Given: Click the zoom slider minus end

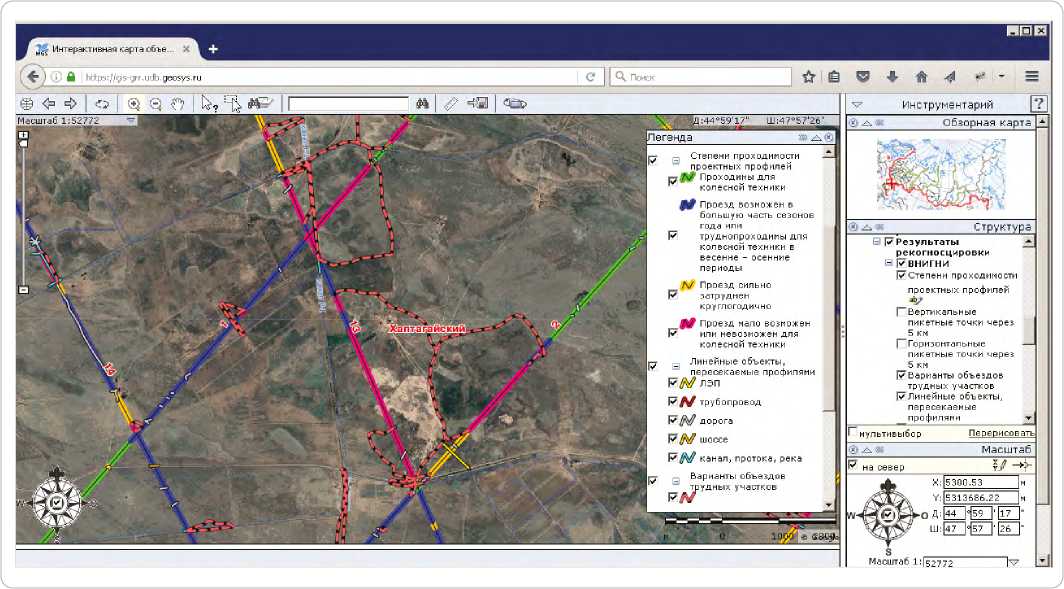Looking at the screenshot, I should click(24, 290).
